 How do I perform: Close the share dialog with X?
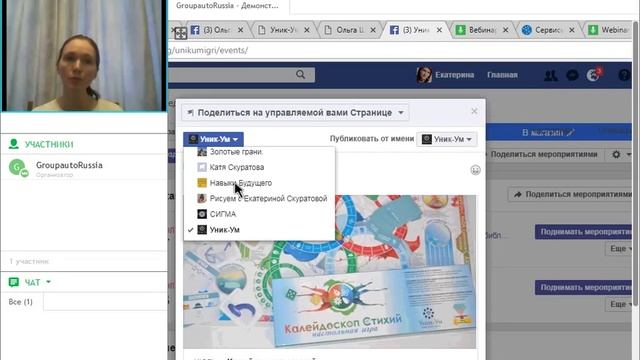[x=474, y=111]
